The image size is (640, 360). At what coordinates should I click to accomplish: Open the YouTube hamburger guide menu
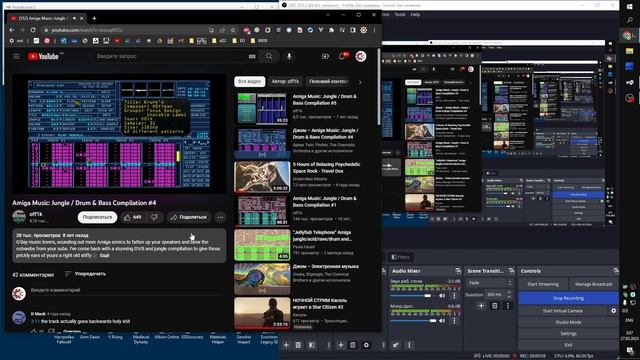coord(16,56)
